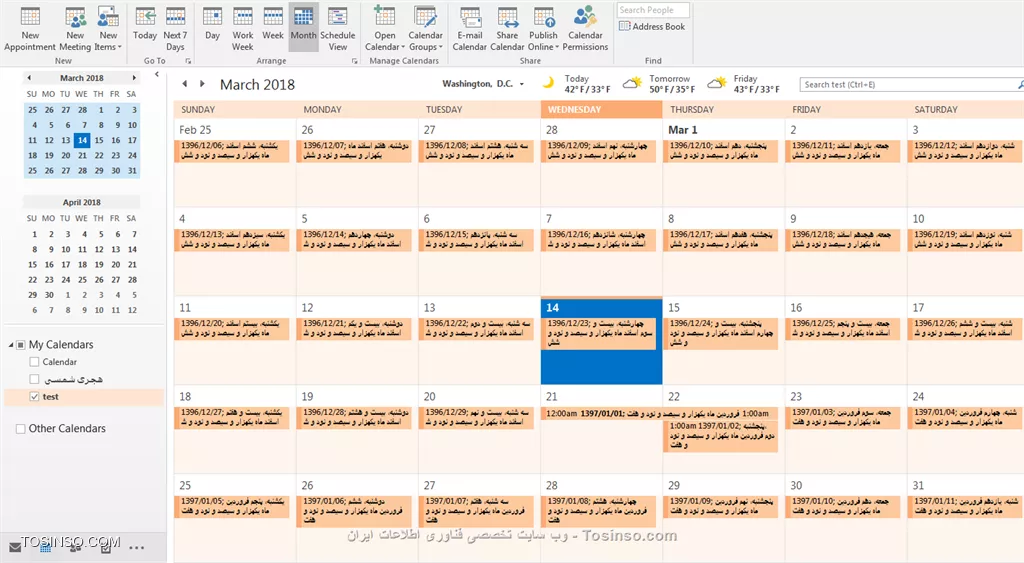The image size is (1024, 563).
Task: Open the Go To dialog launcher
Action: pyautogui.click(x=188, y=61)
